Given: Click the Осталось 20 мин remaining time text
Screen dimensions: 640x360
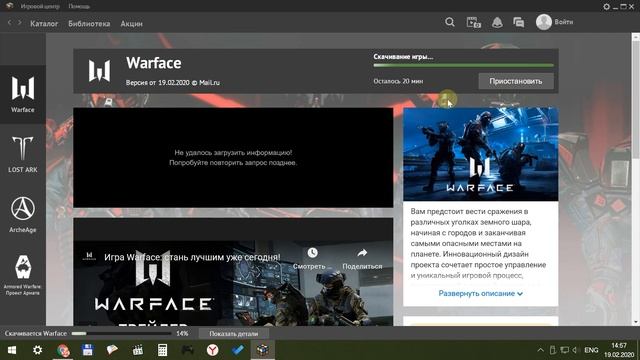Looking at the screenshot, I should click(398, 81).
